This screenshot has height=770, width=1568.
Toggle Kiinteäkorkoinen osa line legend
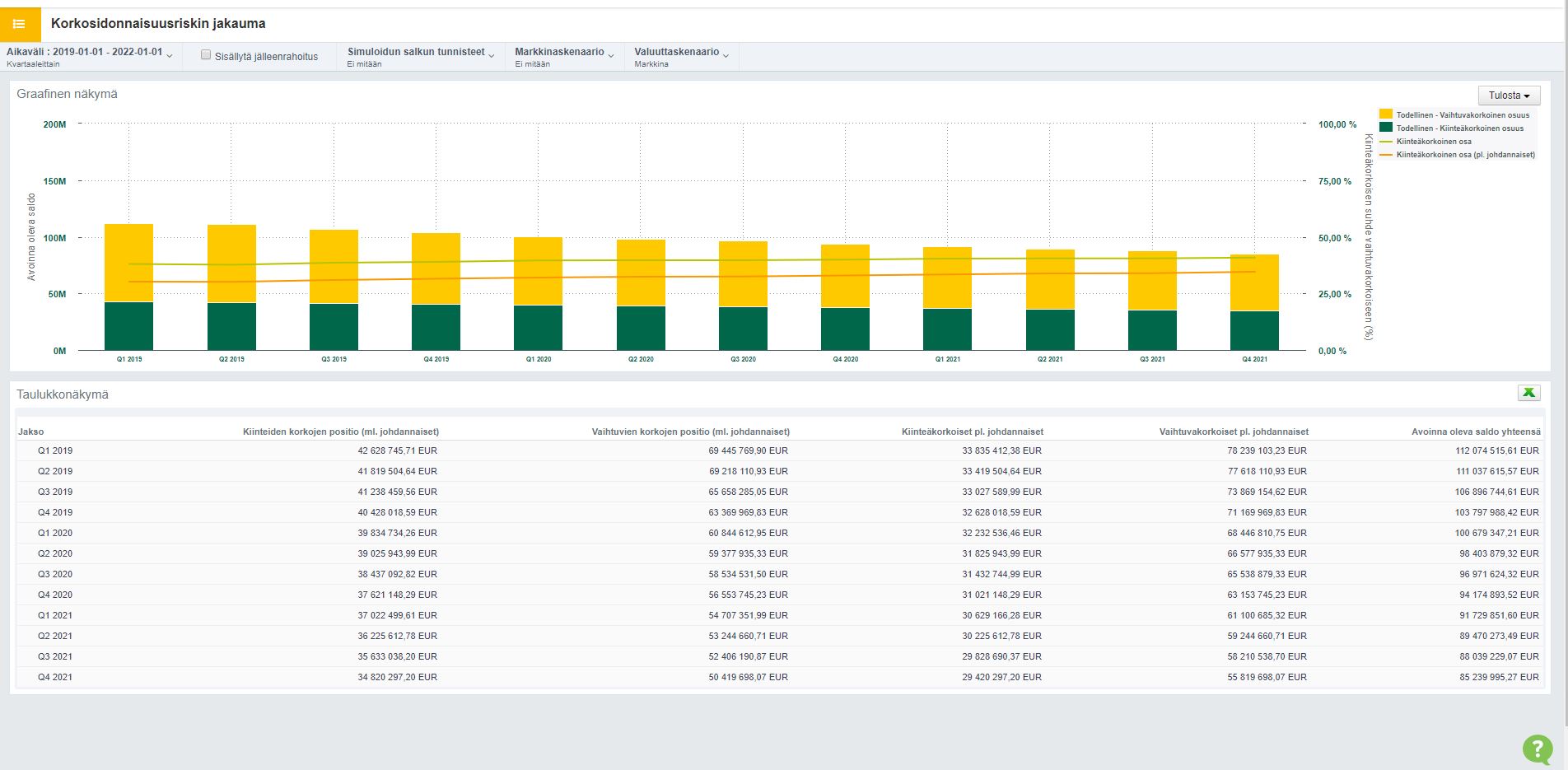coord(1433,142)
